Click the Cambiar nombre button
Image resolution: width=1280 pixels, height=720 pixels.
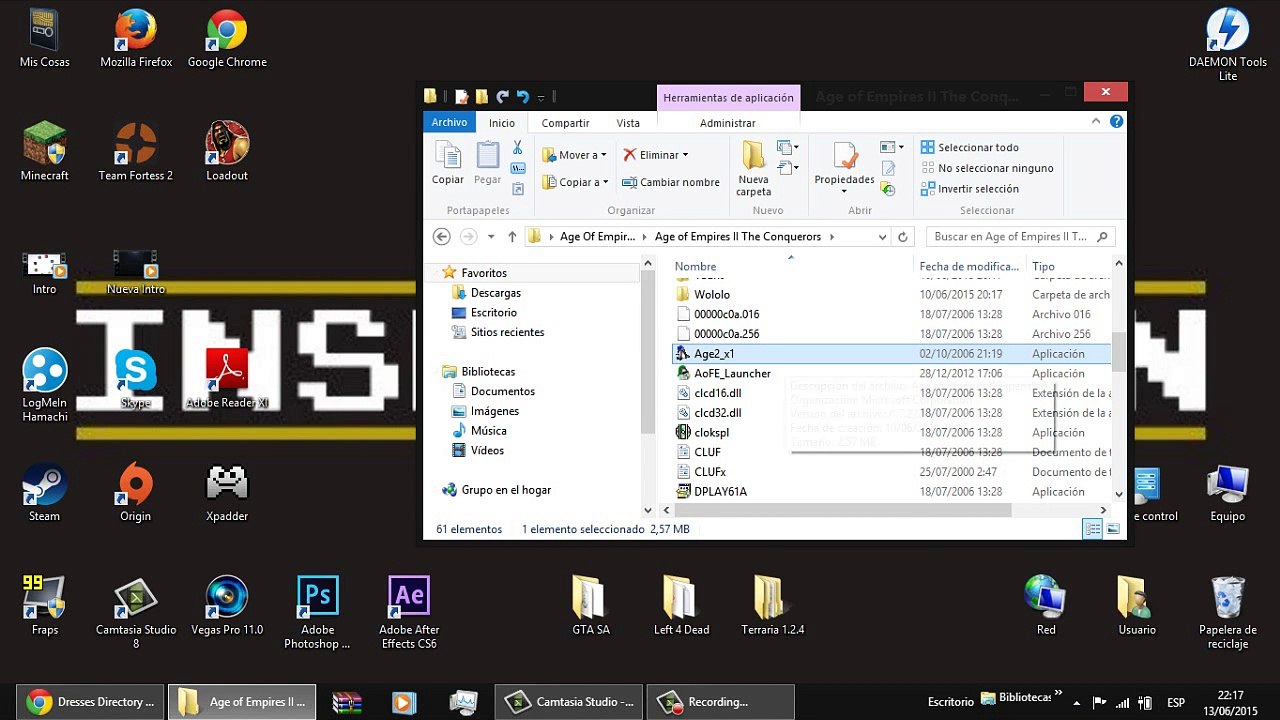coord(671,182)
